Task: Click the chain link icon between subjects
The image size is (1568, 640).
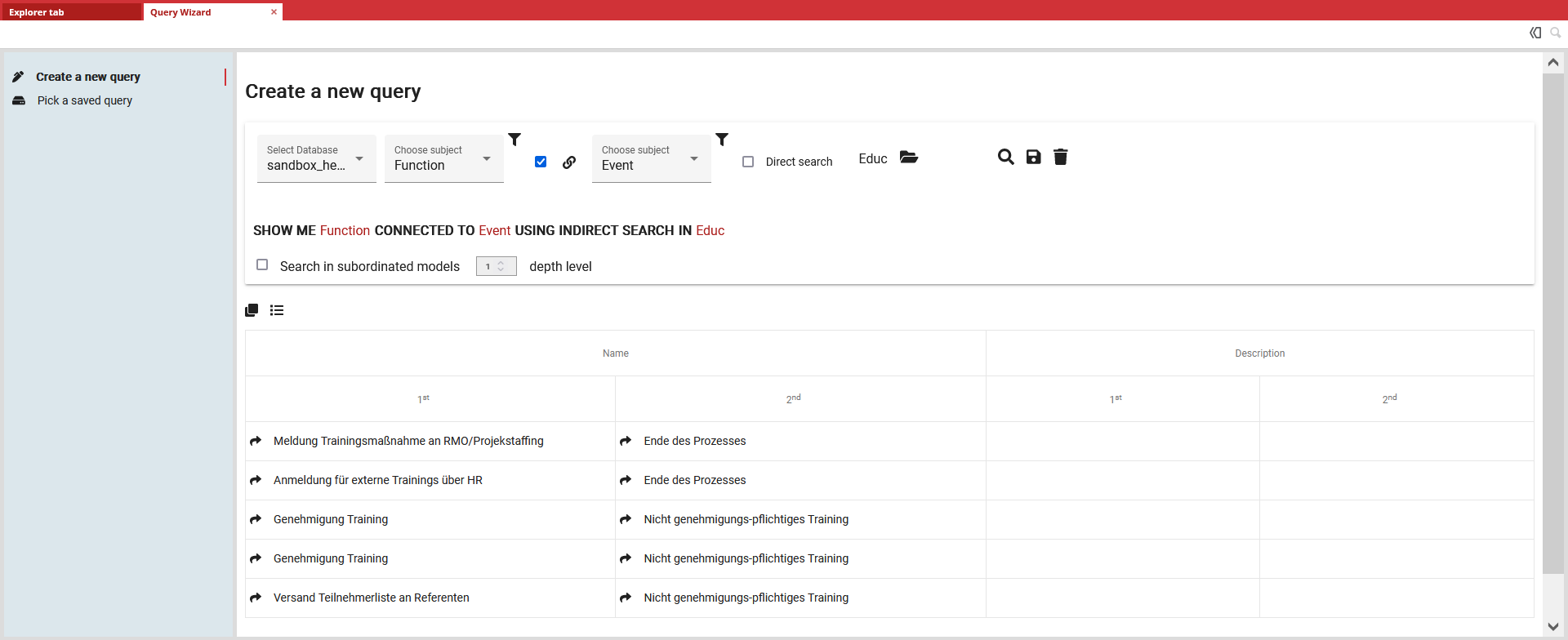Action: coord(569,162)
